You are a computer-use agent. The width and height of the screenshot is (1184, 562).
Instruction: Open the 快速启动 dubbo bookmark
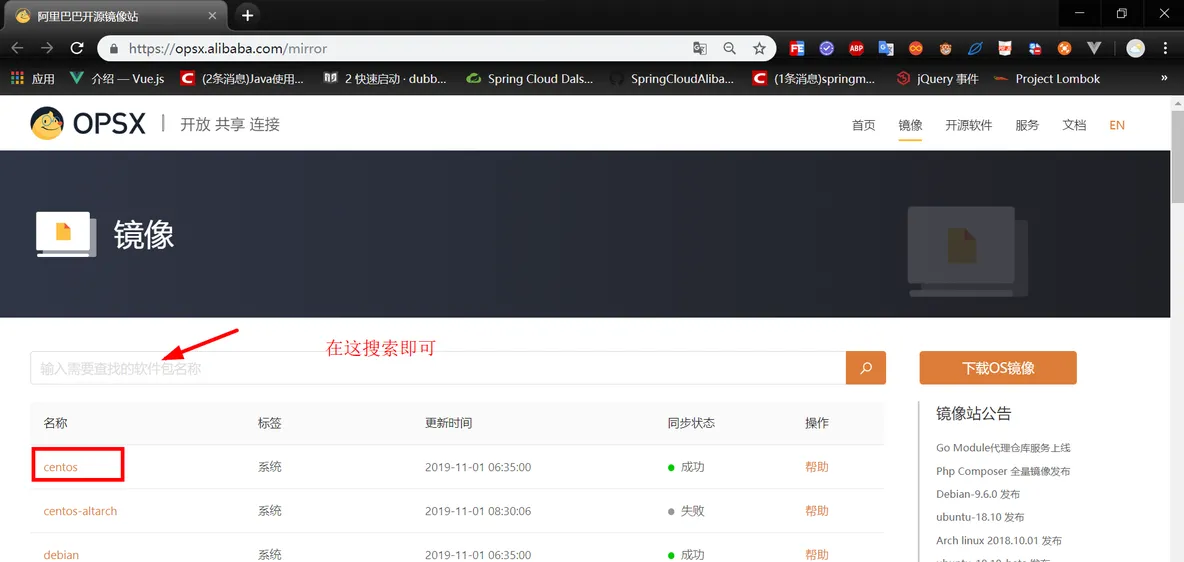tap(384, 79)
